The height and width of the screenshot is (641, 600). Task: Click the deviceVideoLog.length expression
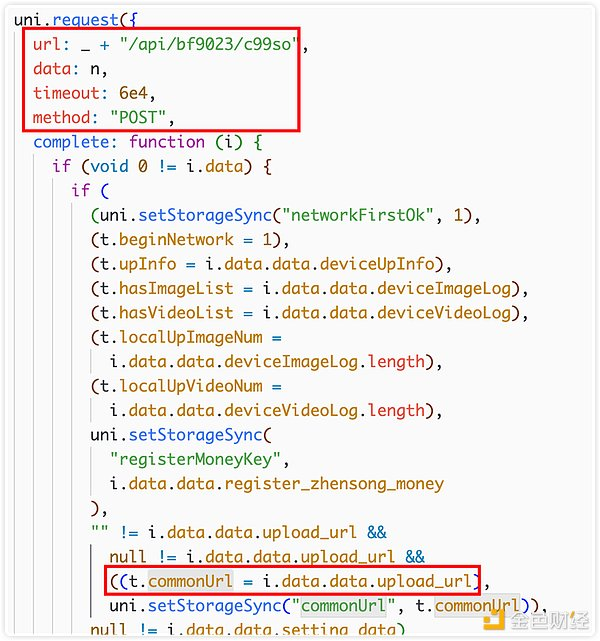[x=325, y=411]
